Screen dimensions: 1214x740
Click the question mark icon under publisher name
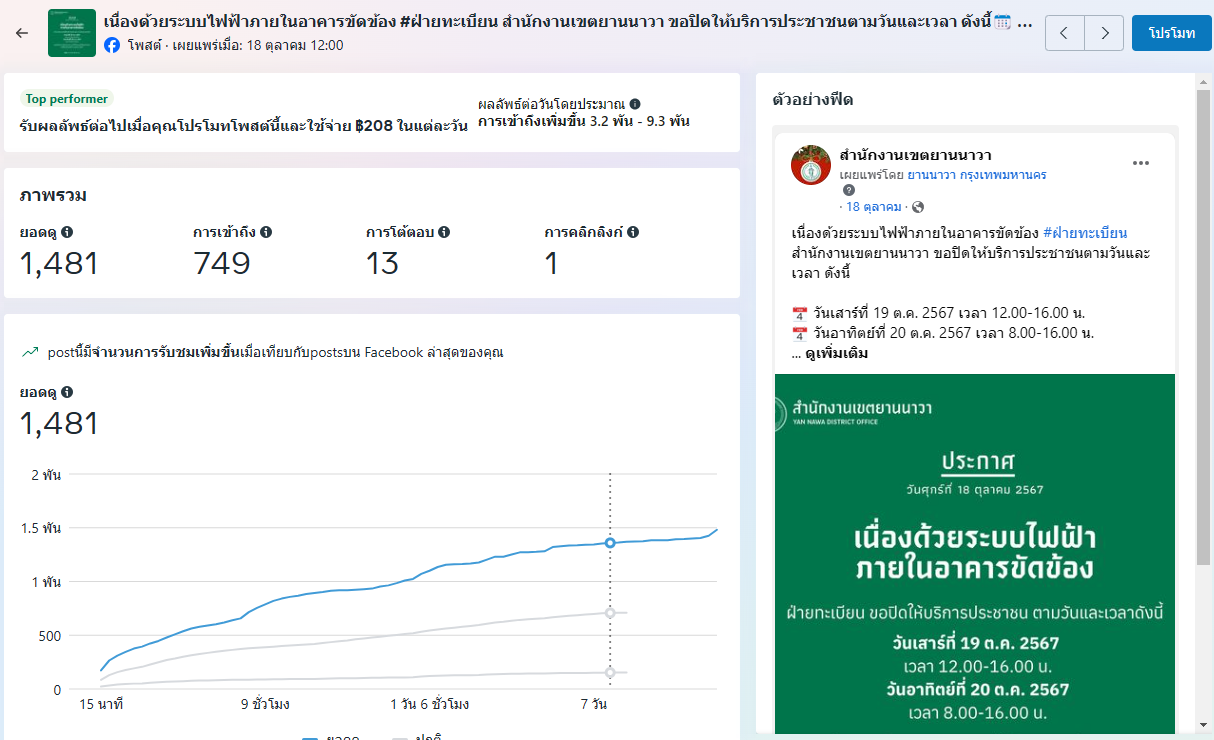[849, 190]
